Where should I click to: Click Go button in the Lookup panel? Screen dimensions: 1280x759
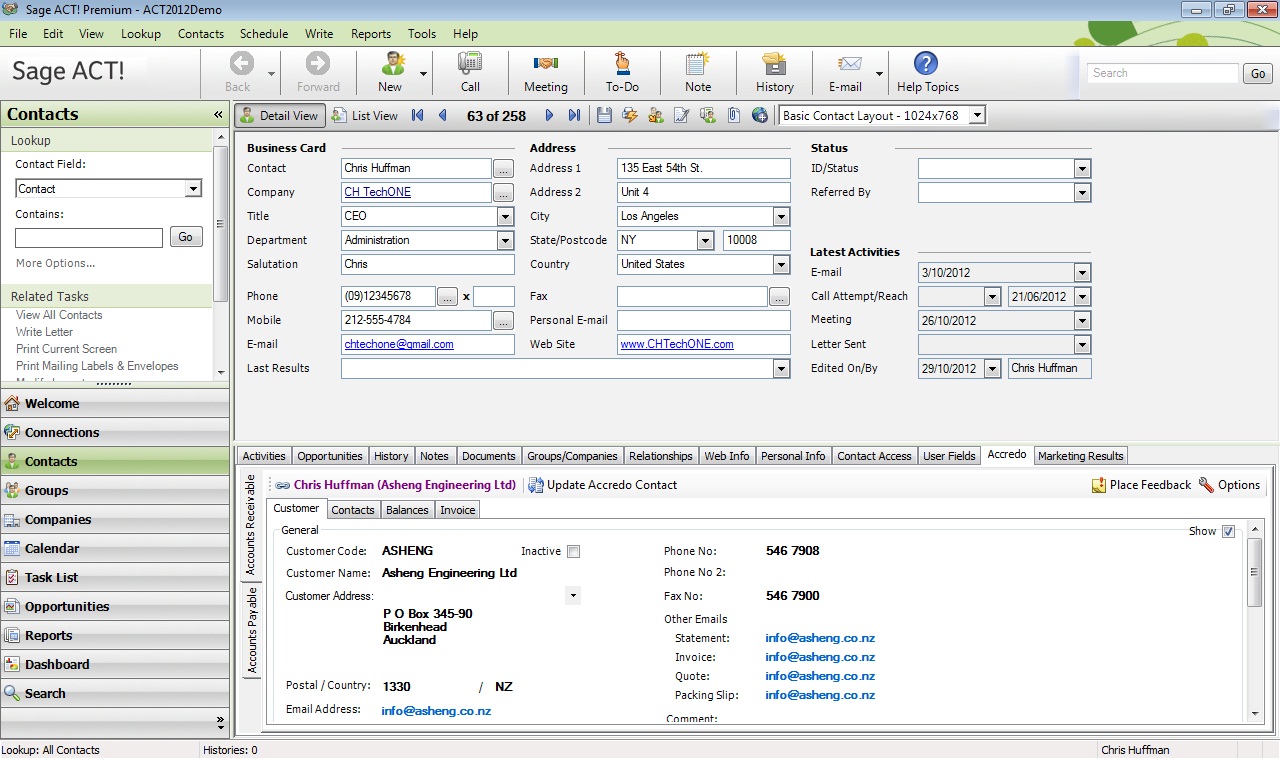point(186,237)
